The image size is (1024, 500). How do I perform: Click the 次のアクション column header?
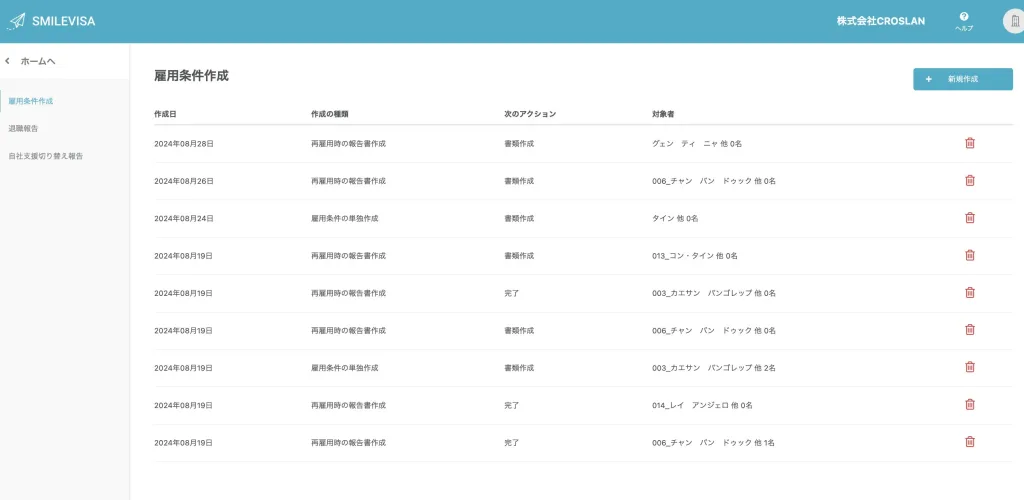coord(530,114)
